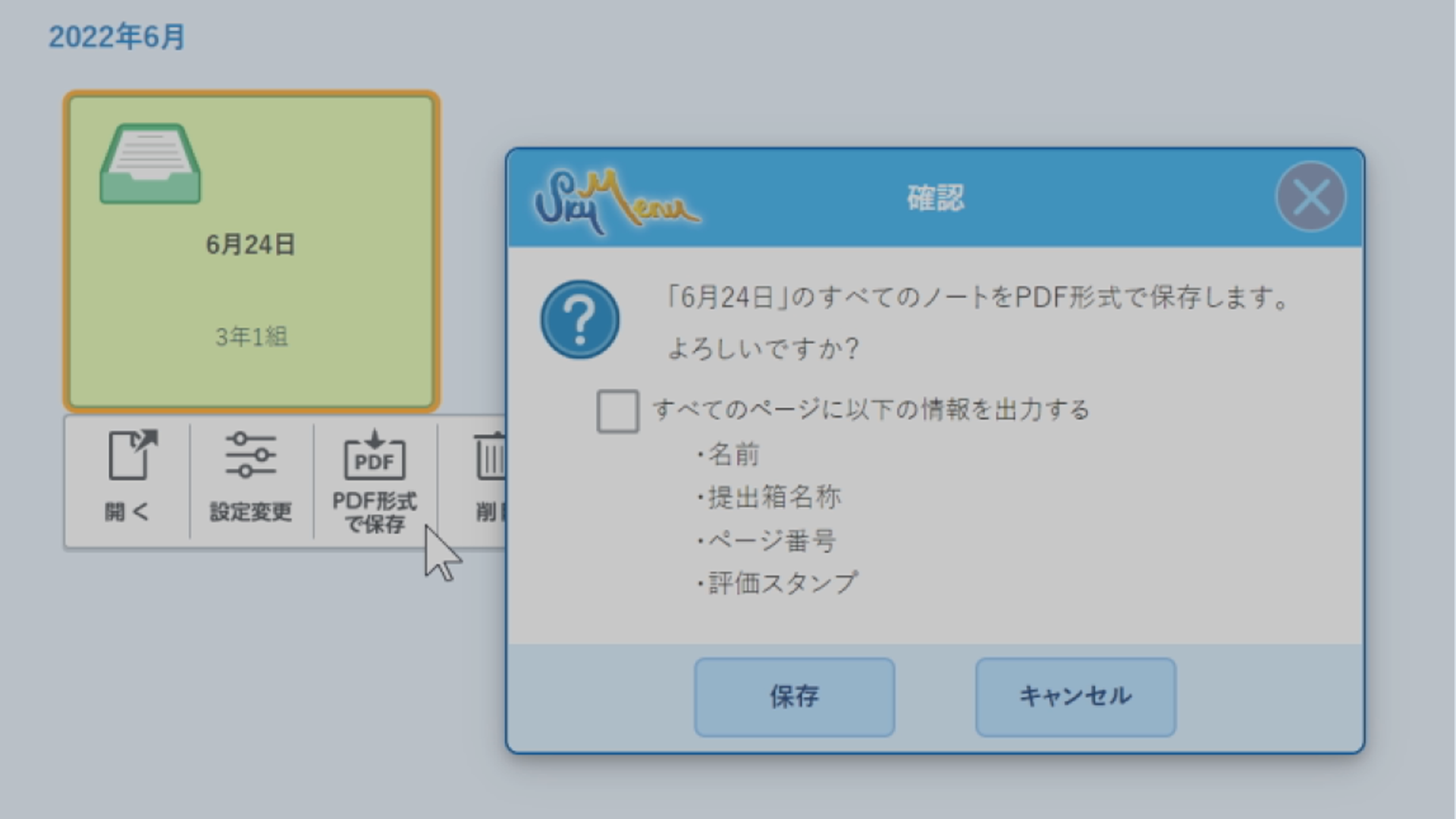Click the 3年1組 class label

click(x=252, y=337)
